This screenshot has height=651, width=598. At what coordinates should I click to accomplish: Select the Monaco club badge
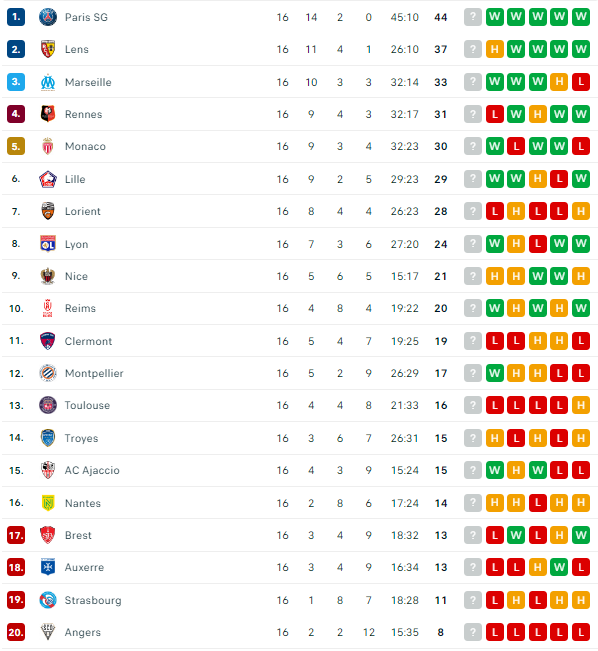(48, 146)
